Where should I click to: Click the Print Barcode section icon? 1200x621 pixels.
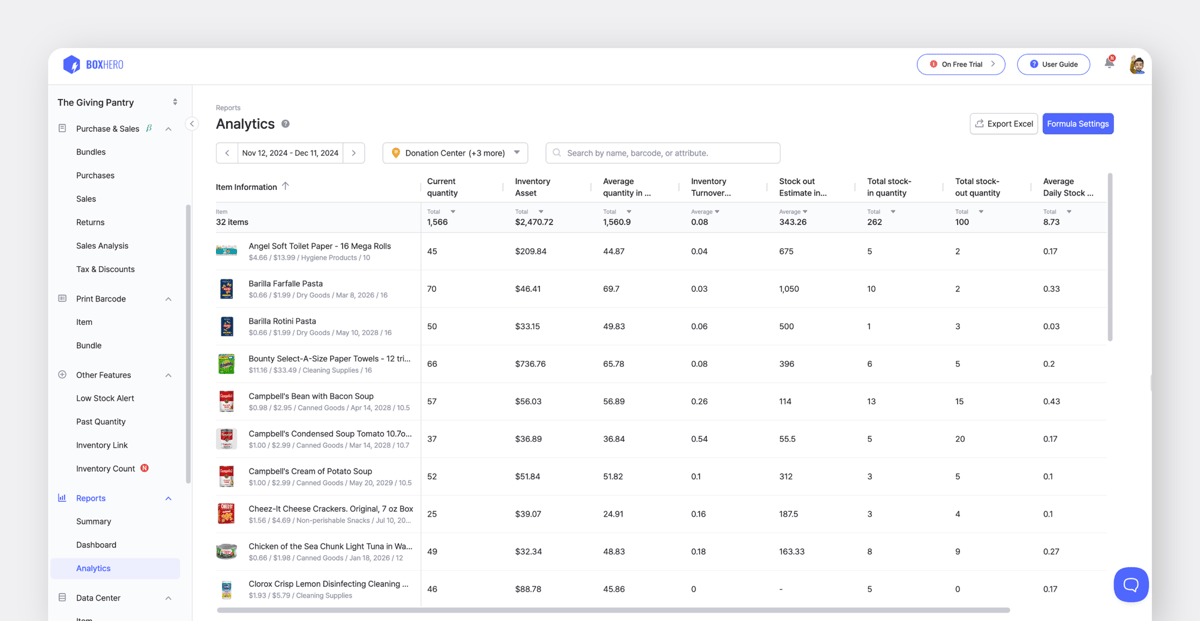62,298
